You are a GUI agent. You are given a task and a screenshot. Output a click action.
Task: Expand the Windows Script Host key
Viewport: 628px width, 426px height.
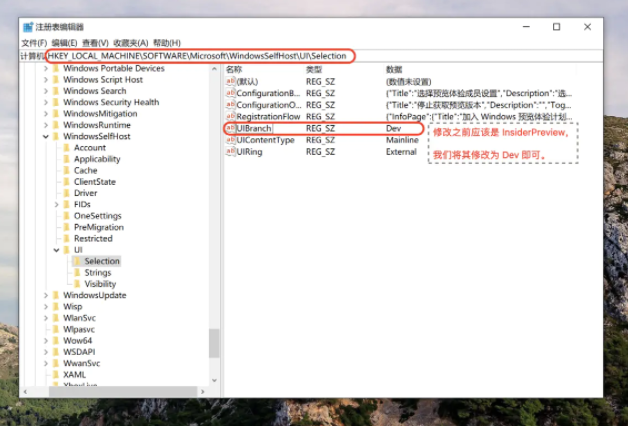(46, 80)
